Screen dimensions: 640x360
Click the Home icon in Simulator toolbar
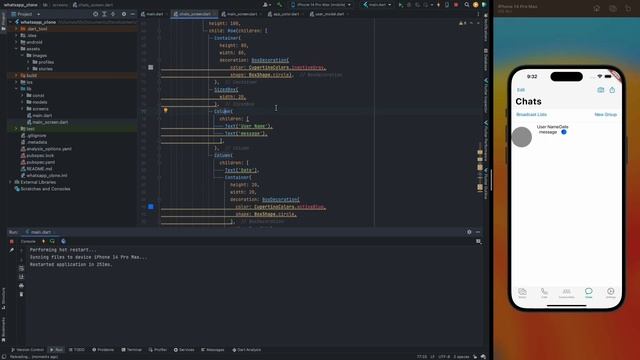pyautogui.click(x=597, y=8)
